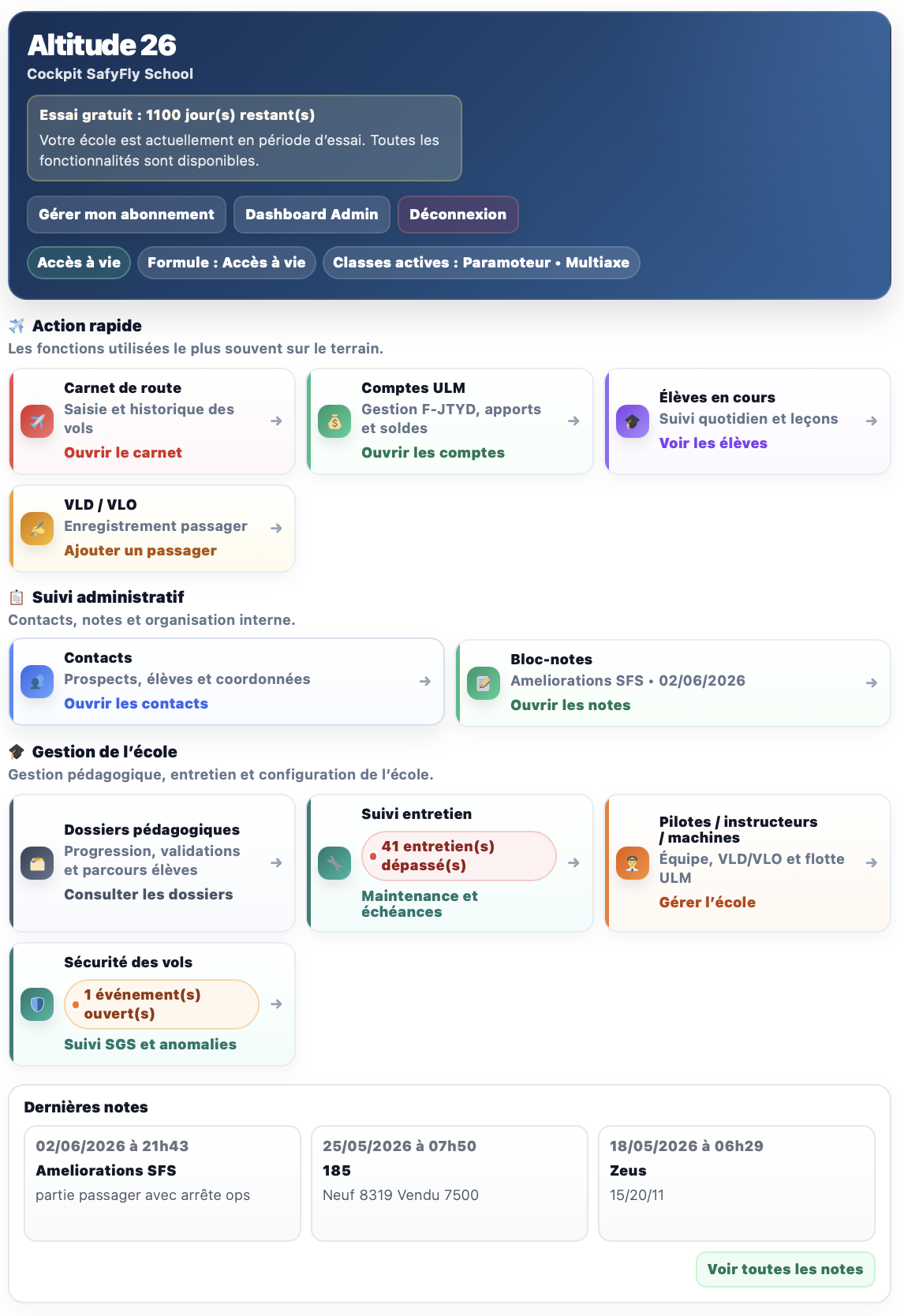Click the airplane icon on Carnet de route

(37, 421)
